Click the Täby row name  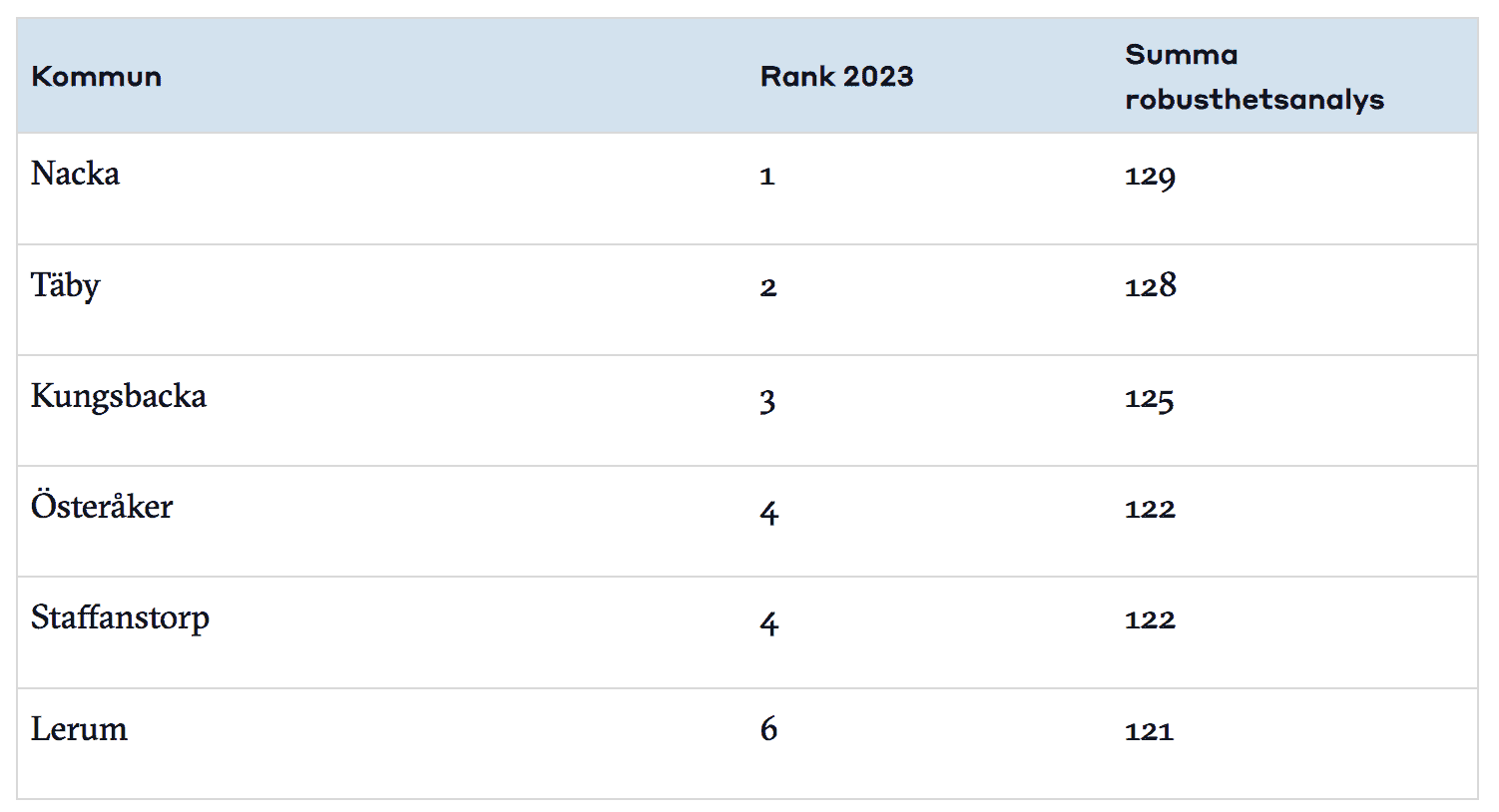(x=66, y=285)
